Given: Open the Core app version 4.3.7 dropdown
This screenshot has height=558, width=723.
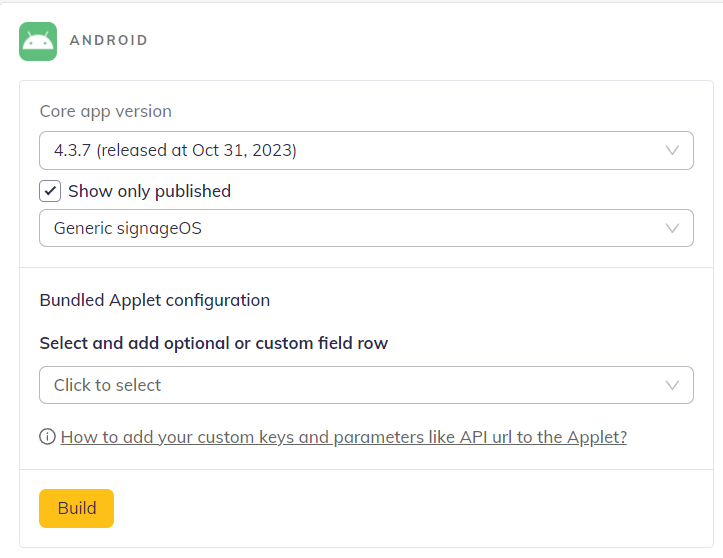Looking at the screenshot, I should tap(366, 151).
